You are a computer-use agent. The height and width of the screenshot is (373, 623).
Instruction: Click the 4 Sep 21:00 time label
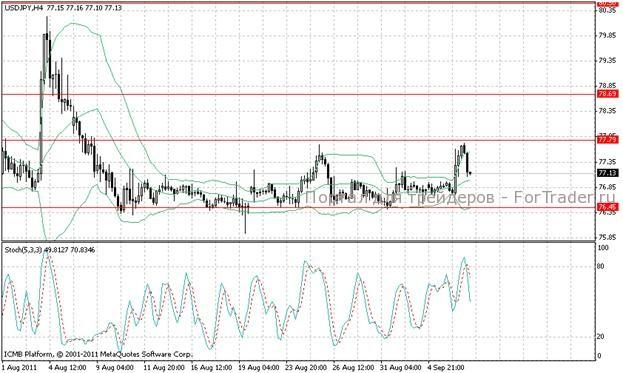[x=445, y=367]
